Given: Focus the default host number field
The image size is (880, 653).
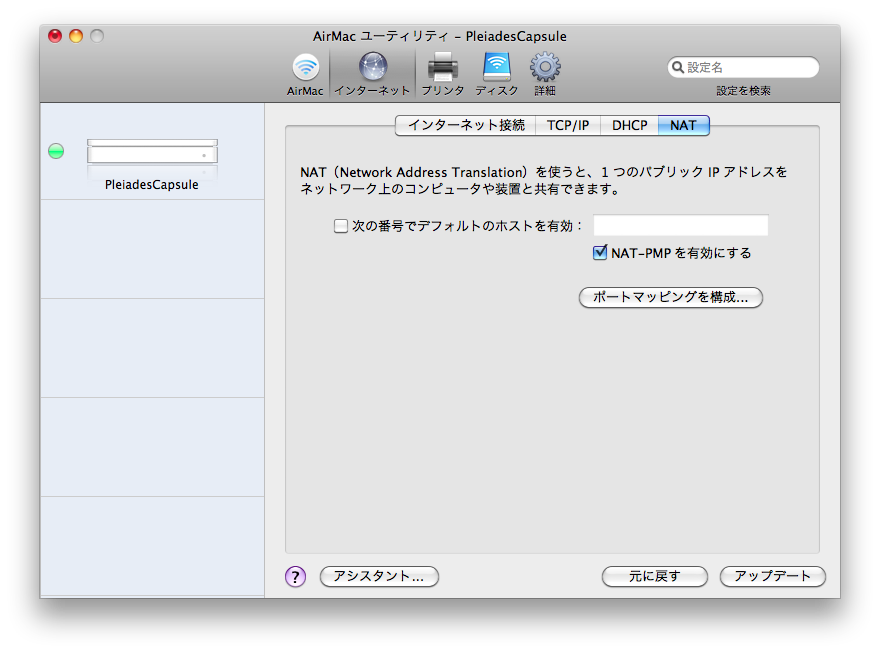Looking at the screenshot, I should (681, 226).
